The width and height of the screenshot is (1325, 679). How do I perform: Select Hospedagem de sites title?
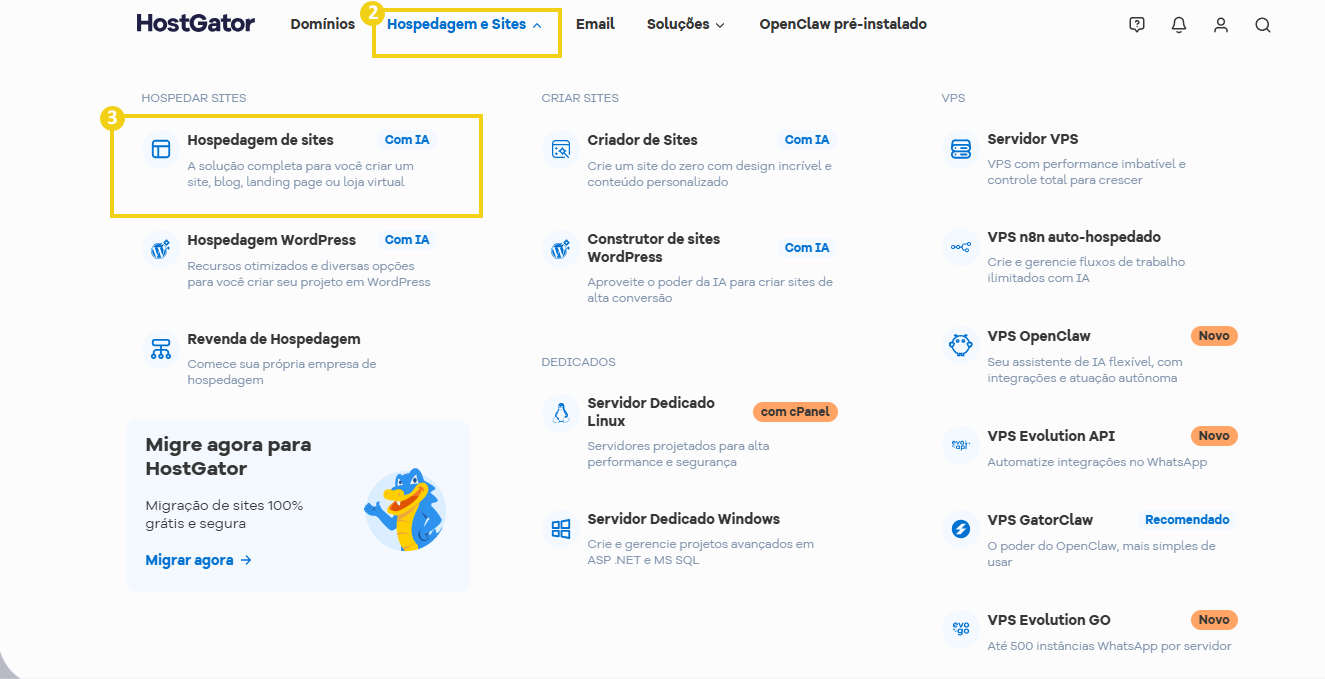tap(261, 140)
